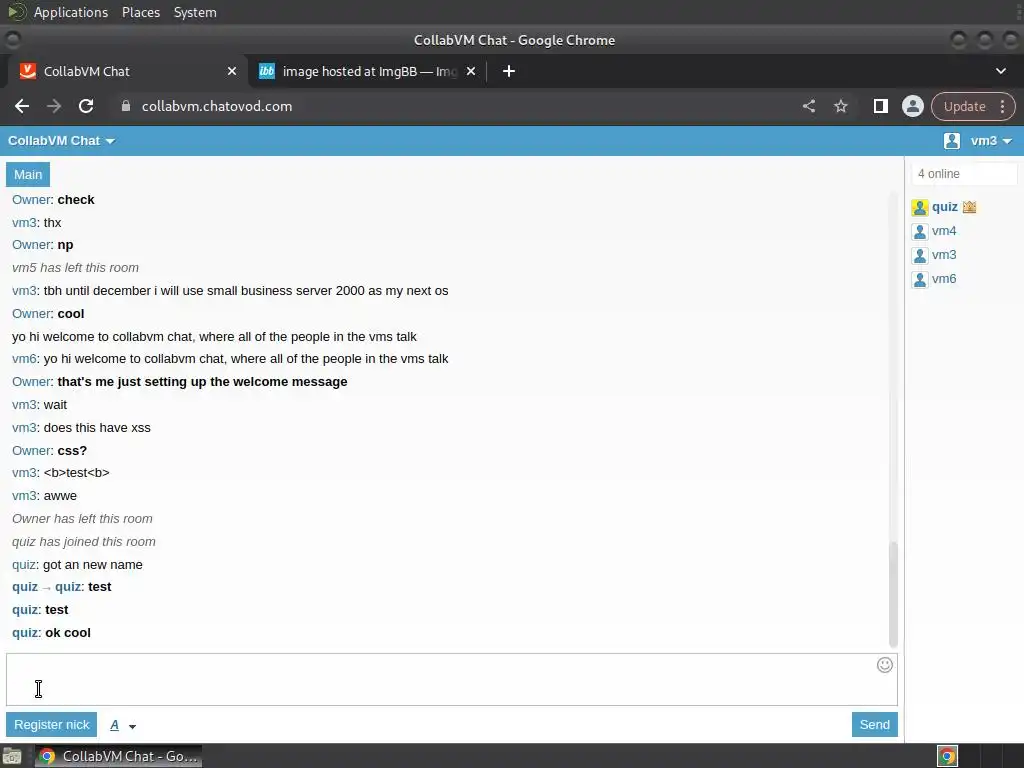The width and height of the screenshot is (1024, 768).
Task: Close the CollabVM Chat tab
Action: (232, 71)
